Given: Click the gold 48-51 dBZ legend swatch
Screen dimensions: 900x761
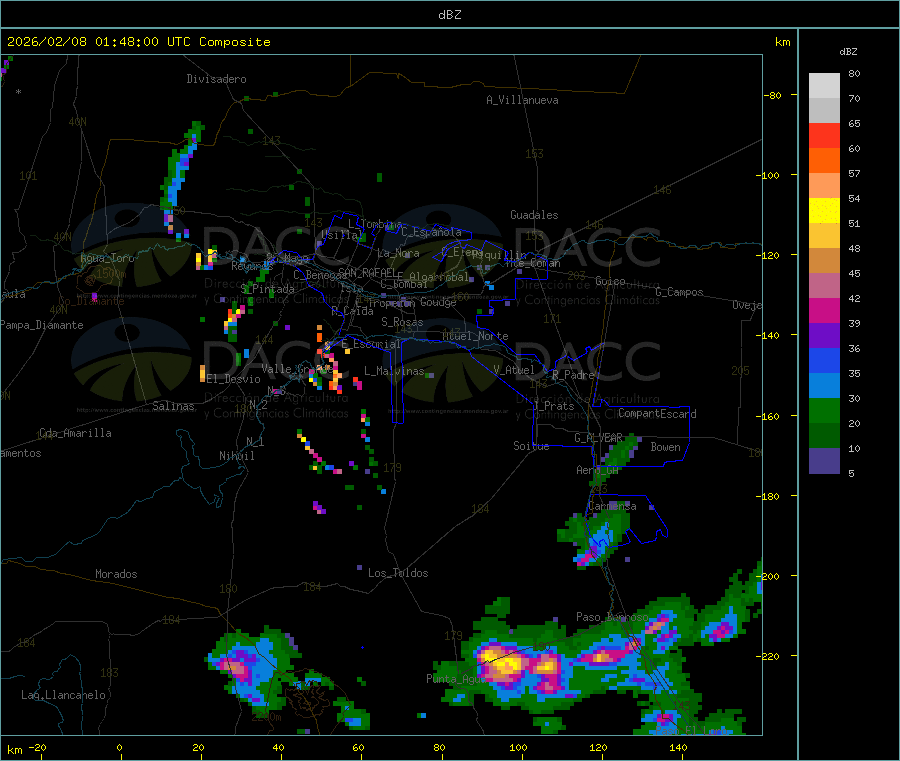Looking at the screenshot, I should pyautogui.click(x=824, y=236).
